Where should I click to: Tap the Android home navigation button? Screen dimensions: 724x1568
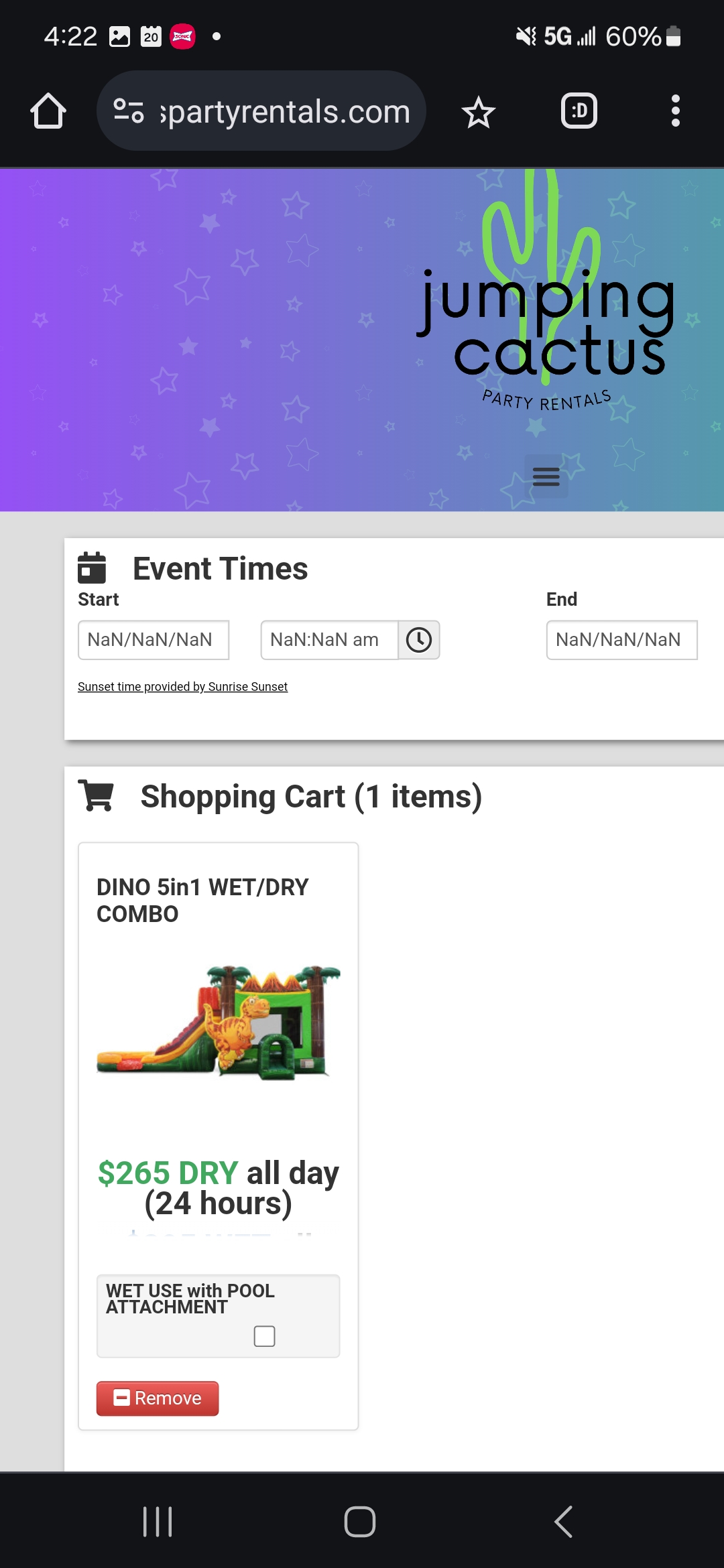coord(360,1522)
